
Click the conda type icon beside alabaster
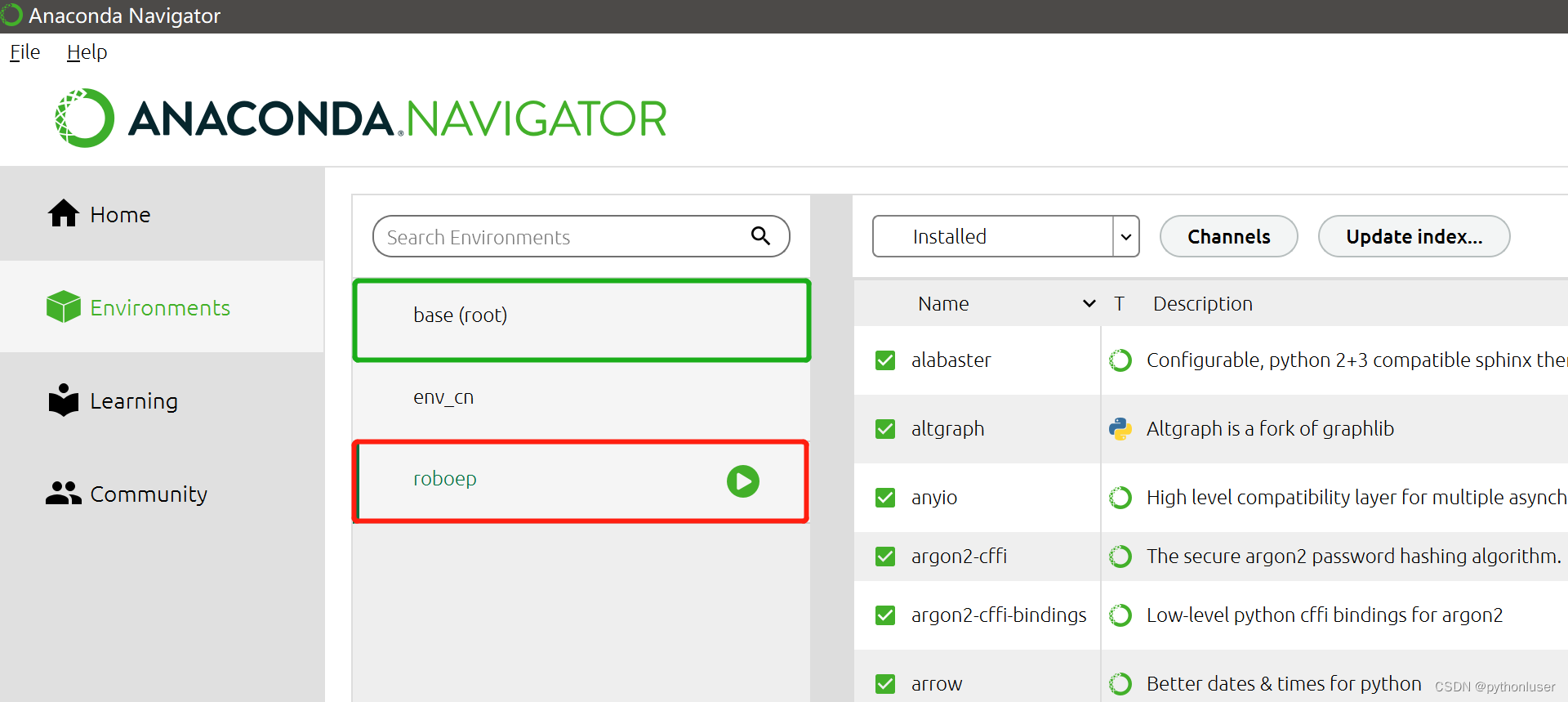pos(1120,360)
